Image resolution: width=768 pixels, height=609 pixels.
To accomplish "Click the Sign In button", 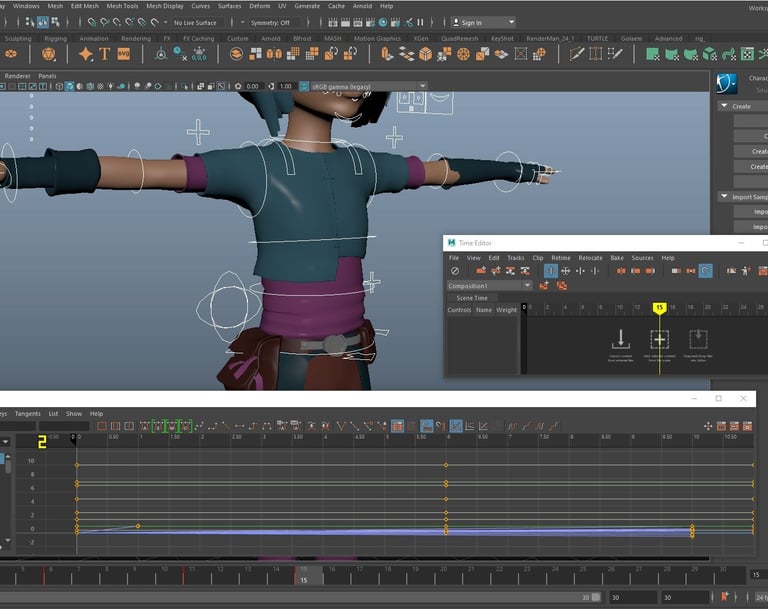I will coord(471,22).
